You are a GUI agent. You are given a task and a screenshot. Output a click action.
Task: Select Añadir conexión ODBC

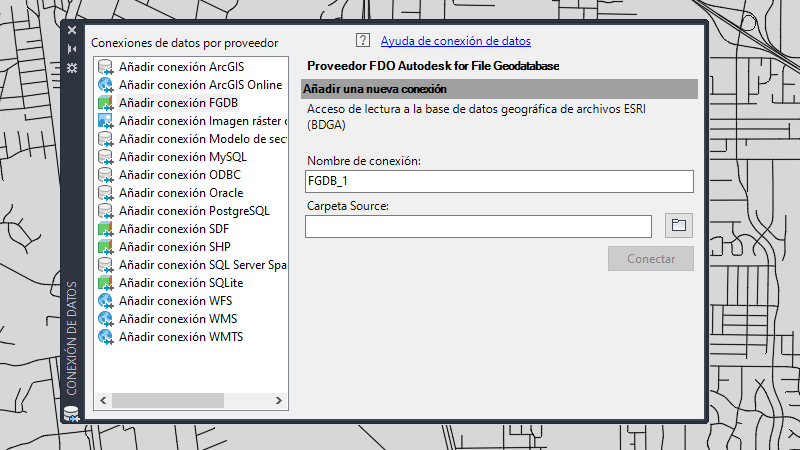[180, 175]
